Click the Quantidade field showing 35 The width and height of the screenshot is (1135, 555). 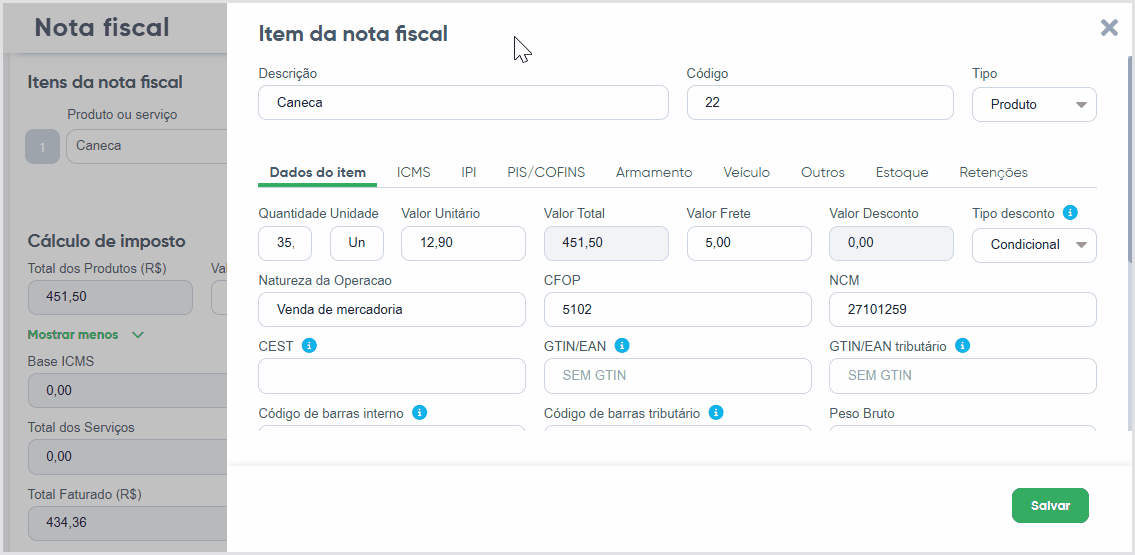(285, 243)
